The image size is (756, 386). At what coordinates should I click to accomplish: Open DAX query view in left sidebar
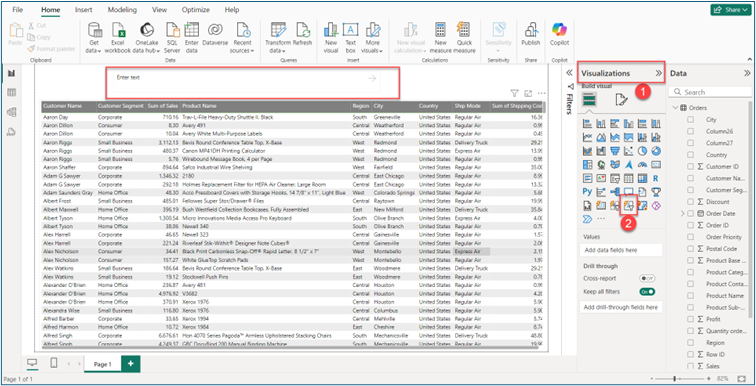12,132
